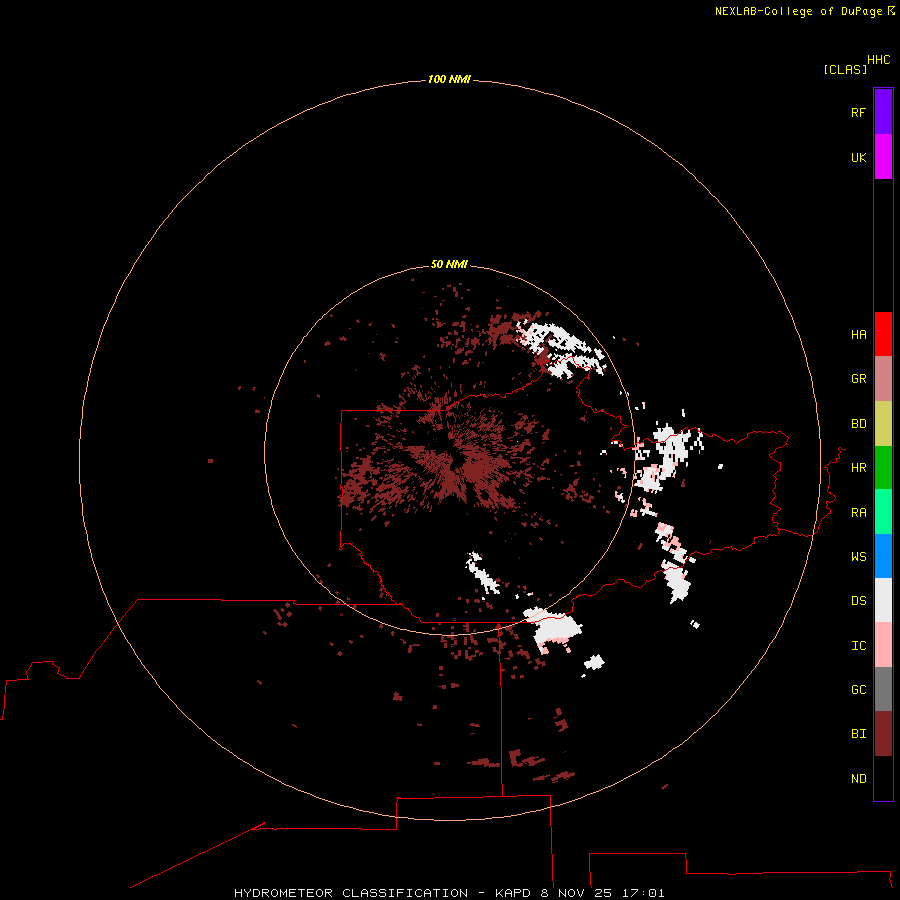900x900 pixels.
Task: Click the HR legend label
Action: 859,468
